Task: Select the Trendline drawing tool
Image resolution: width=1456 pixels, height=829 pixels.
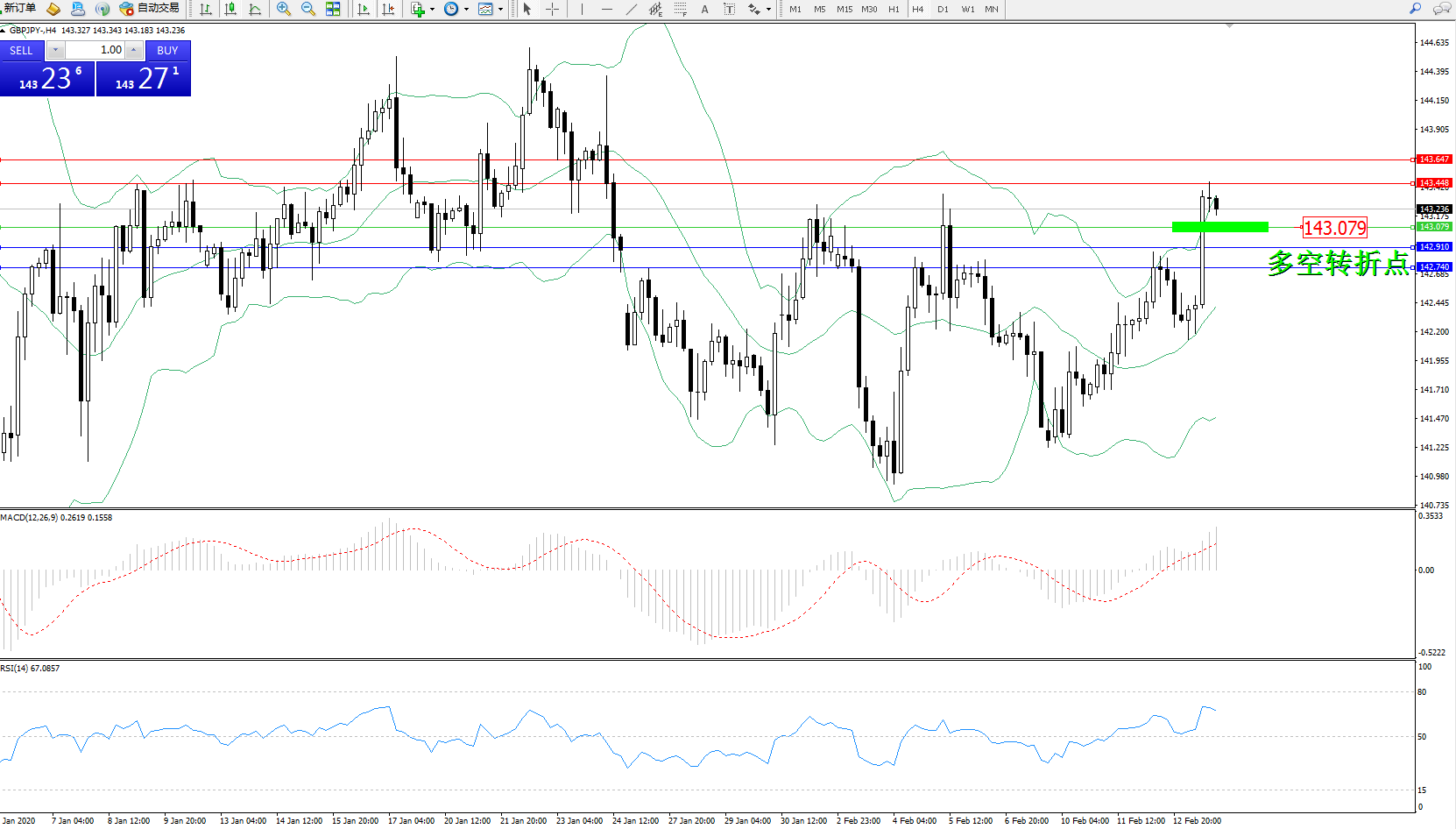Action: point(631,9)
